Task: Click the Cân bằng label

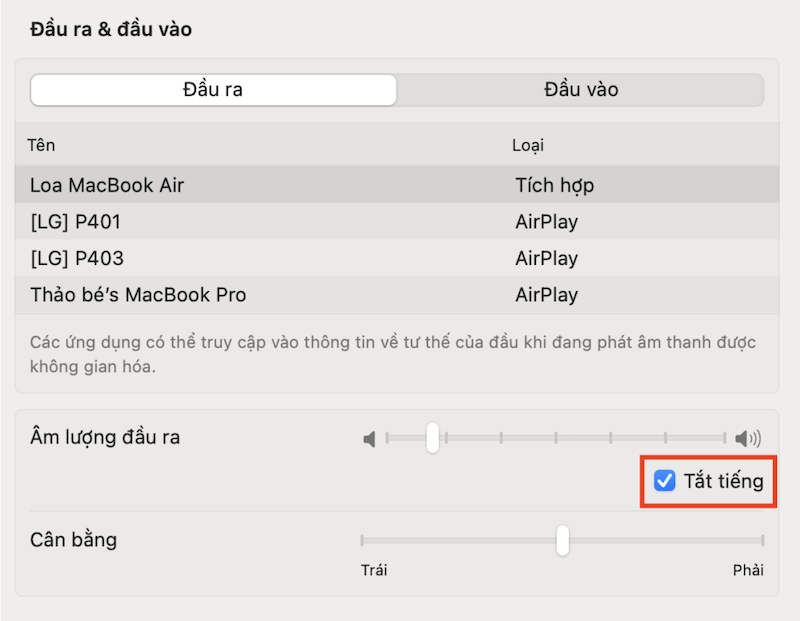Action: coord(73,540)
